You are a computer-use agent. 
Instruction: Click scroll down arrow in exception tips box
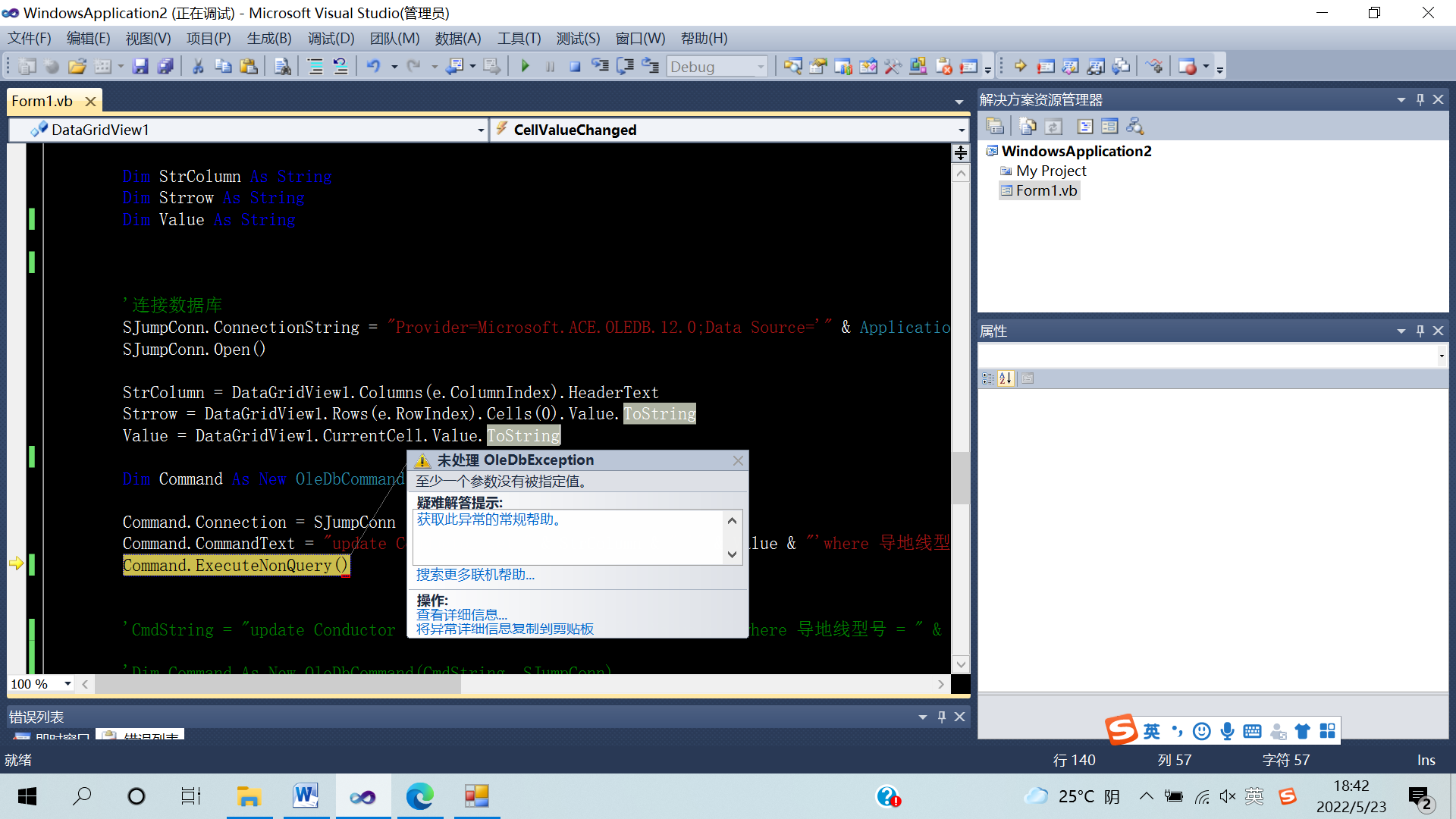pos(732,554)
